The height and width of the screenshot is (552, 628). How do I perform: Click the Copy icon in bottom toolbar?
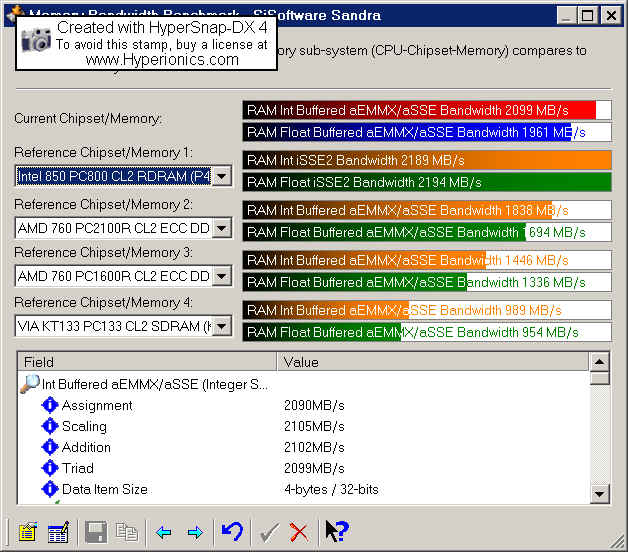(126, 532)
